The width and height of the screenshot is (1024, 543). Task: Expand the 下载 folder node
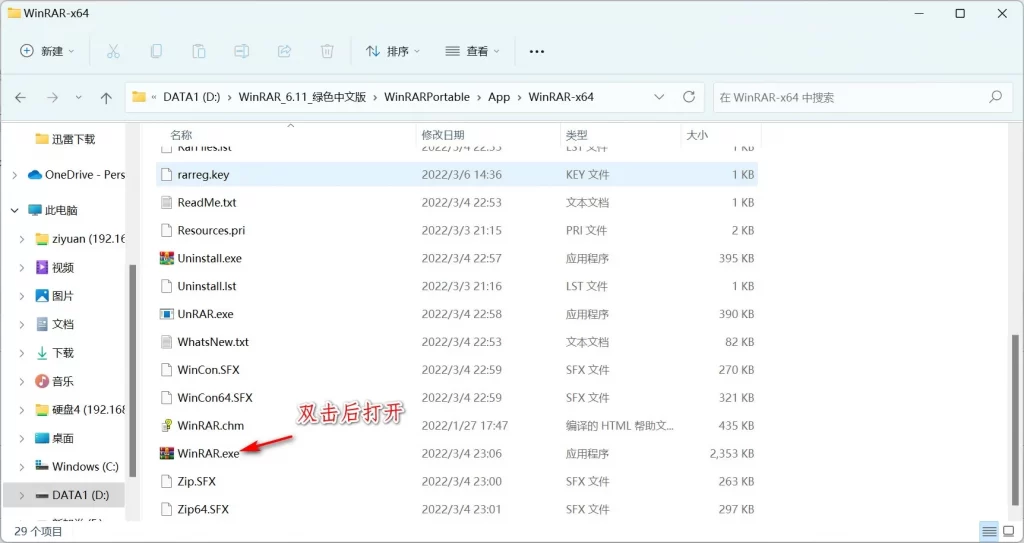tap(22, 353)
